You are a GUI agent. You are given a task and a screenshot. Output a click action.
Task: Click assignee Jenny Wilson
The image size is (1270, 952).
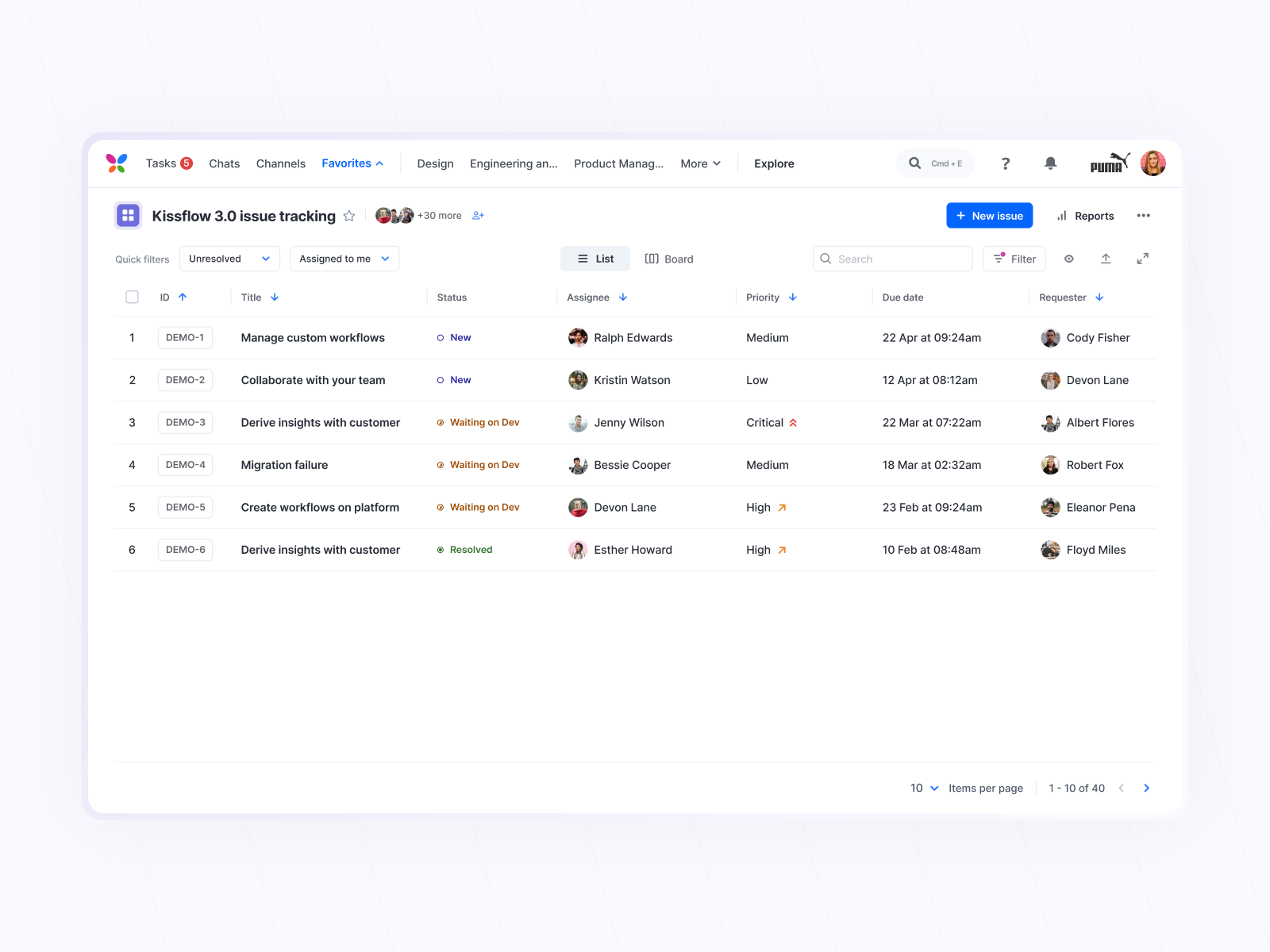click(x=617, y=423)
